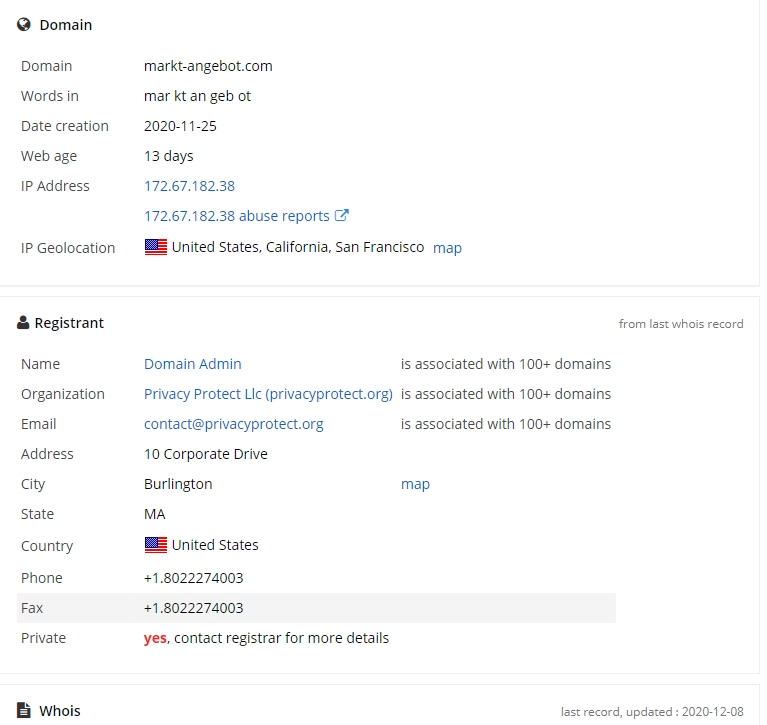The width and height of the screenshot is (767, 725).
Task: Click the 'from last whois record' note
Action: 681,324
